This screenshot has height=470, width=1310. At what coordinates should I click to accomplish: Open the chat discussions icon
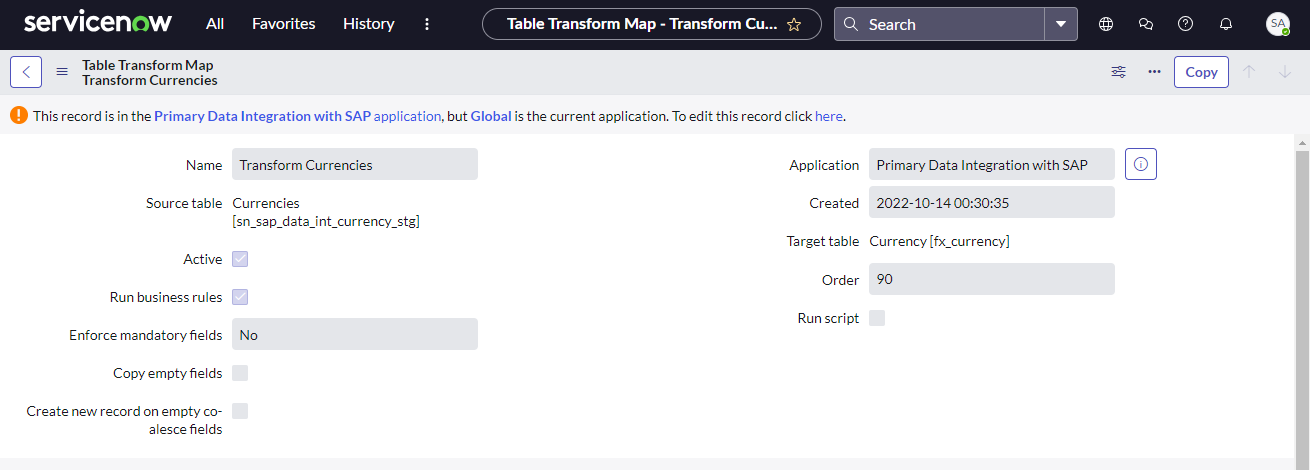(1146, 24)
